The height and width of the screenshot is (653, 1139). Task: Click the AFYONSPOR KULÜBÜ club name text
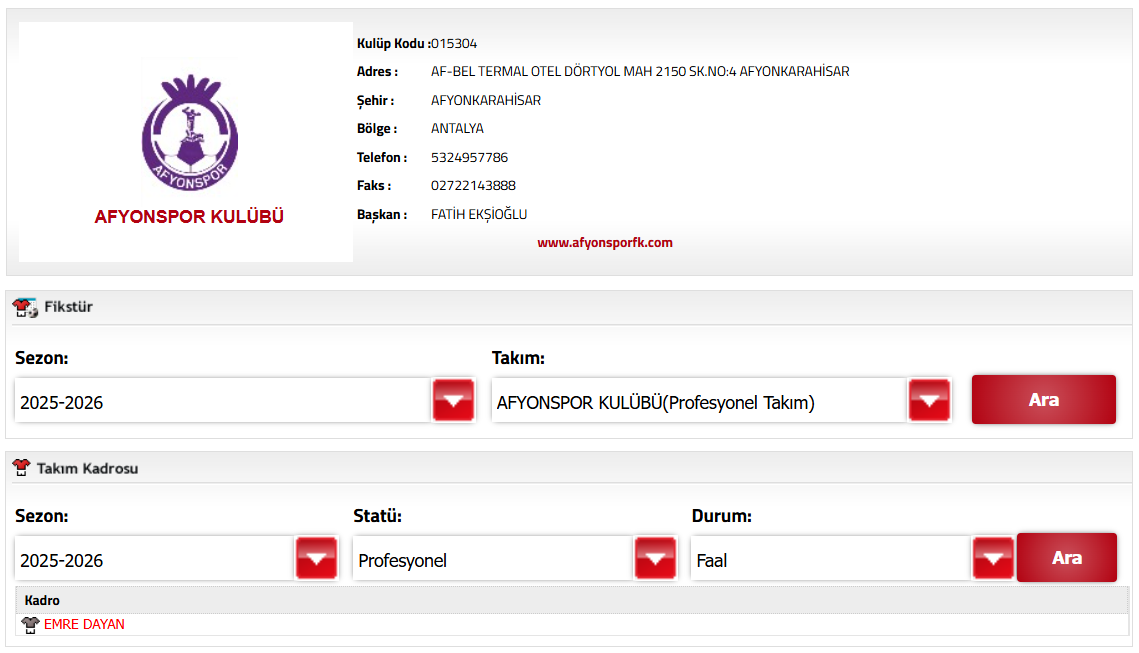pyautogui.click(x=189, y=216)
